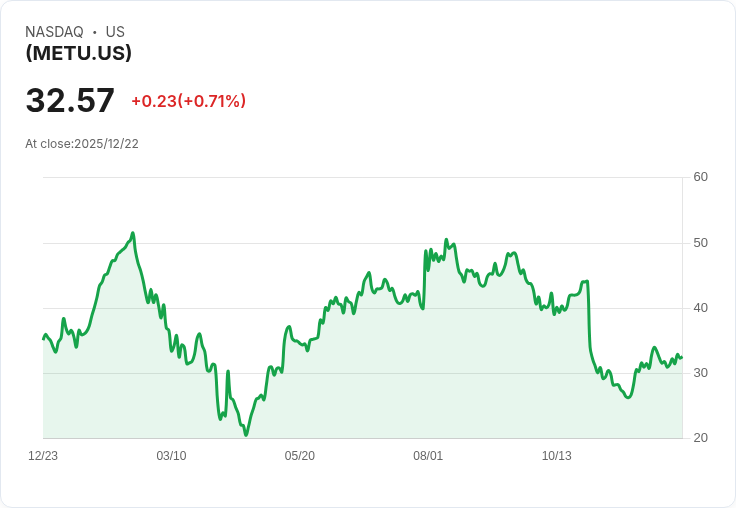Click the dot separator between NASDAQ and US

tap(94, 32)
